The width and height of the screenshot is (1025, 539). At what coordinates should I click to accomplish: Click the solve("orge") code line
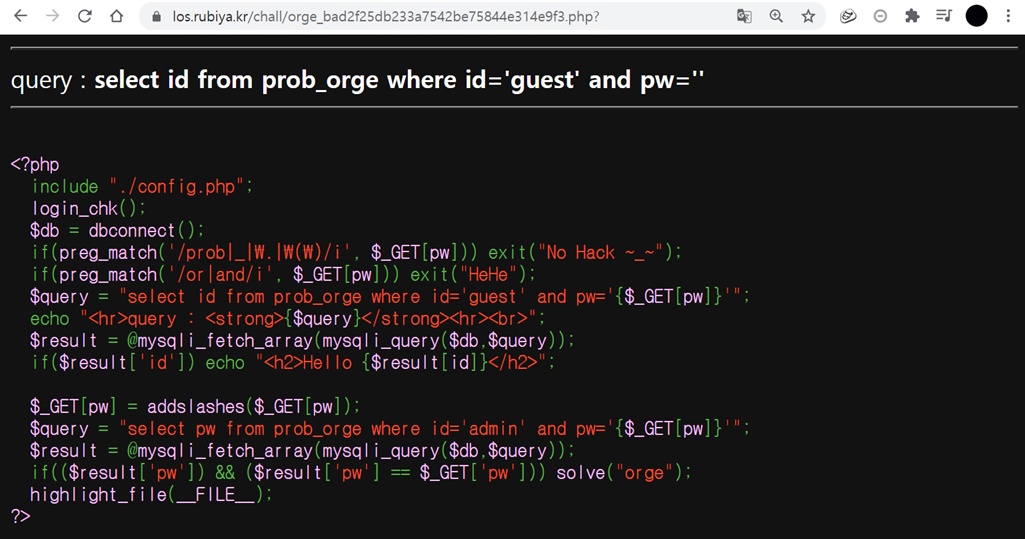point(361,473)
